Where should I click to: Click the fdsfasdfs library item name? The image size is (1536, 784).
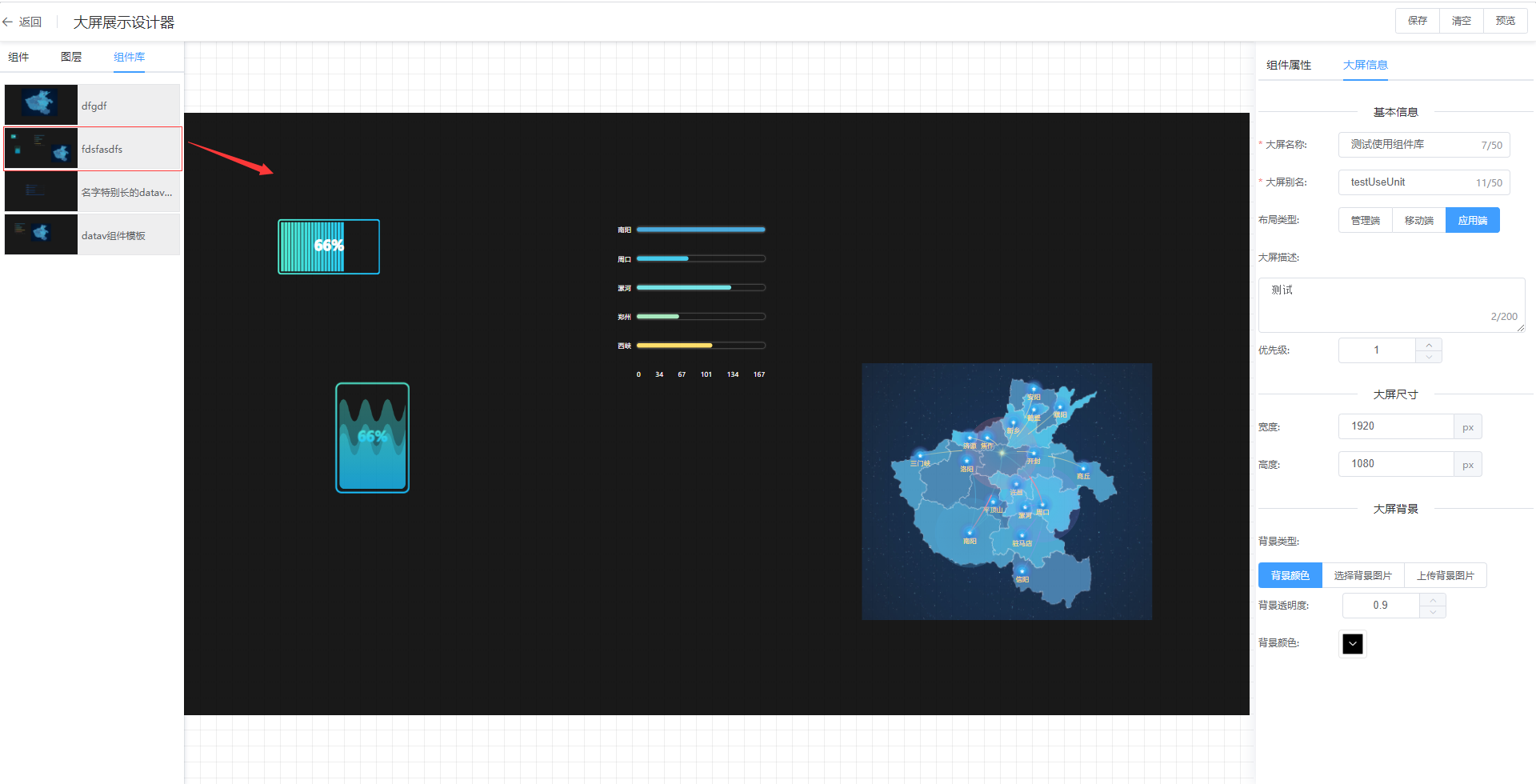(102, 149)
